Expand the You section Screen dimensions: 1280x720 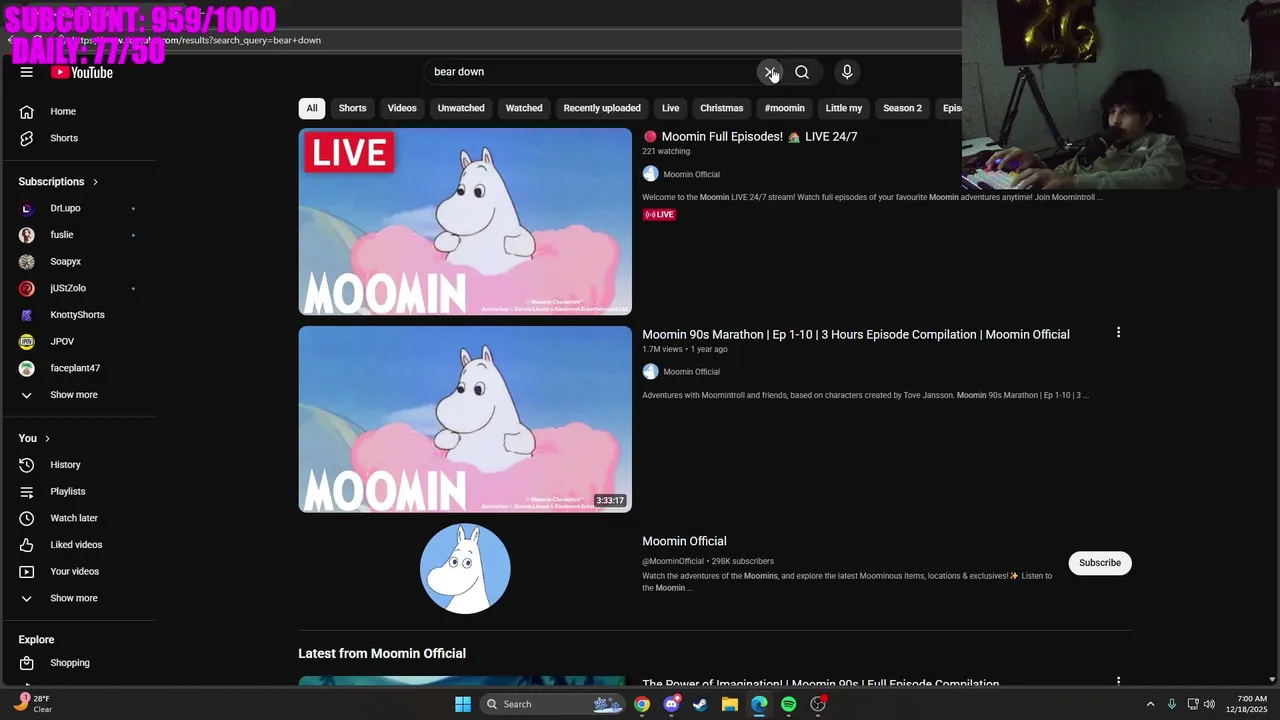[34, 438]
